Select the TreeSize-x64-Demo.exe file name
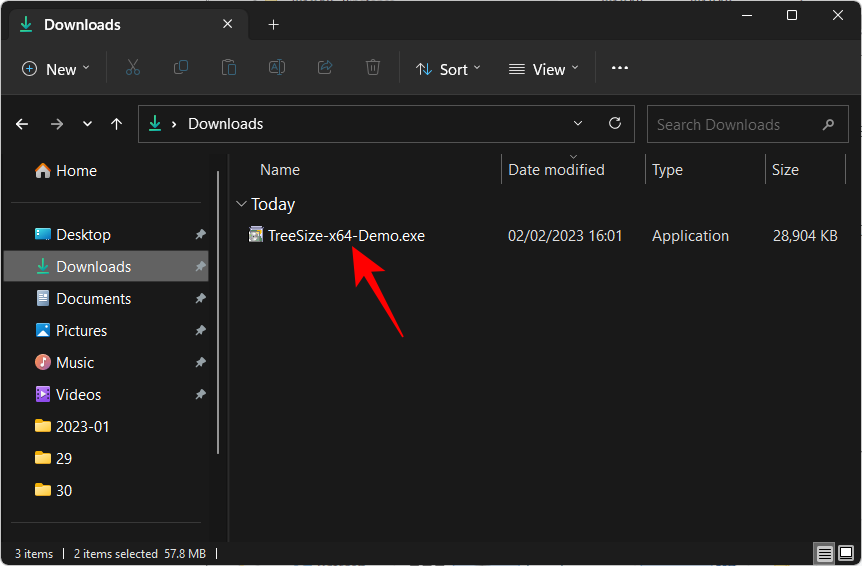 (x=346, y=236)
